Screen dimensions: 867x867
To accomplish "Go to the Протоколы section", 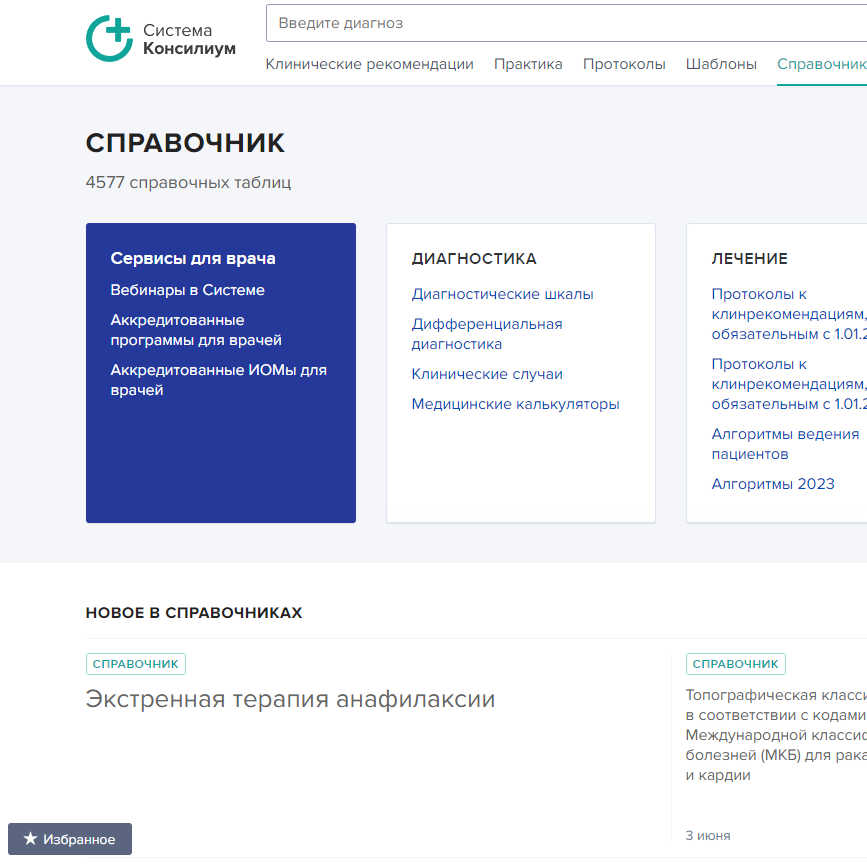I will coord(624,64).
